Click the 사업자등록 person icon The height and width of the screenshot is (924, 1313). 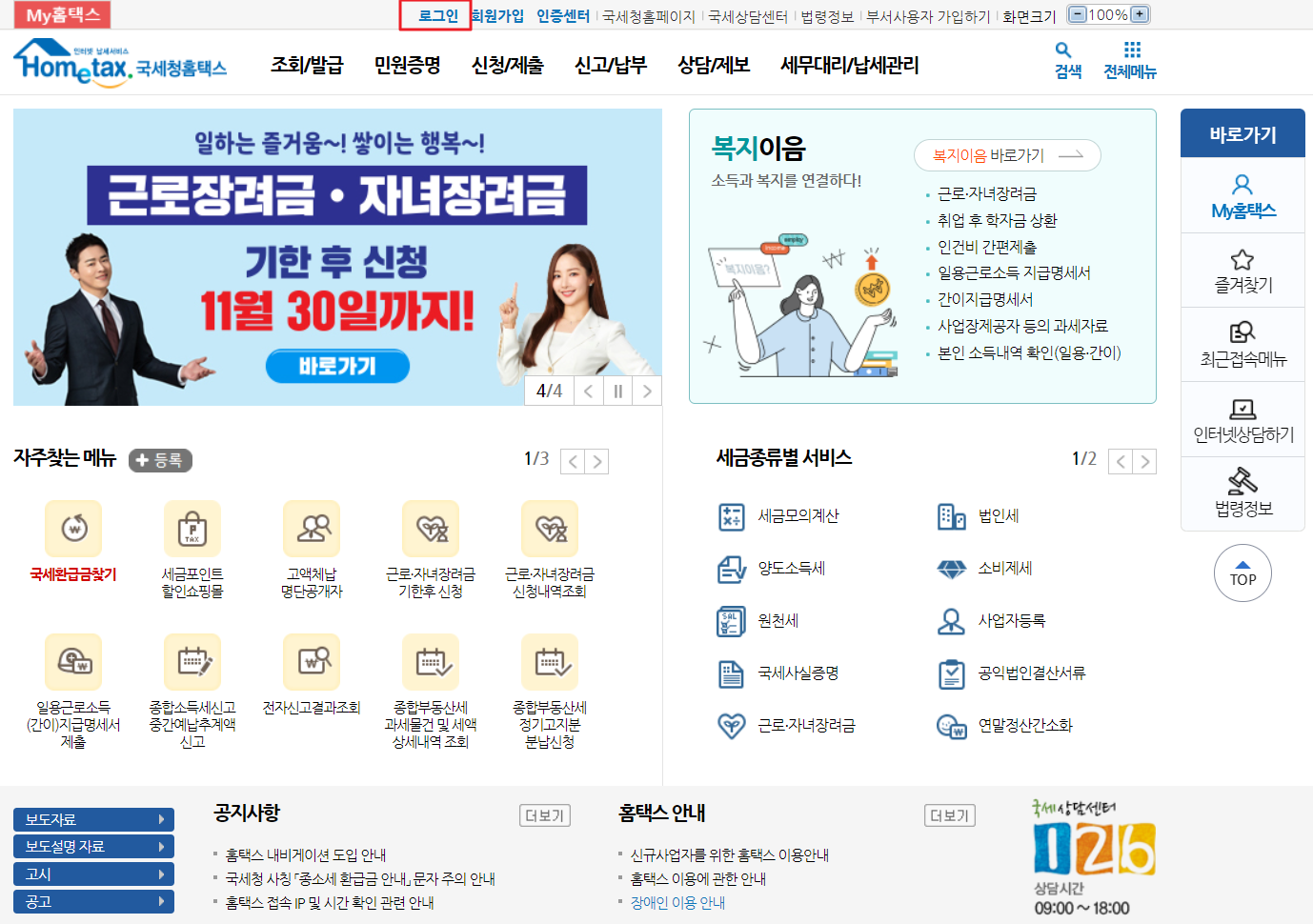[x=952, y=621]
